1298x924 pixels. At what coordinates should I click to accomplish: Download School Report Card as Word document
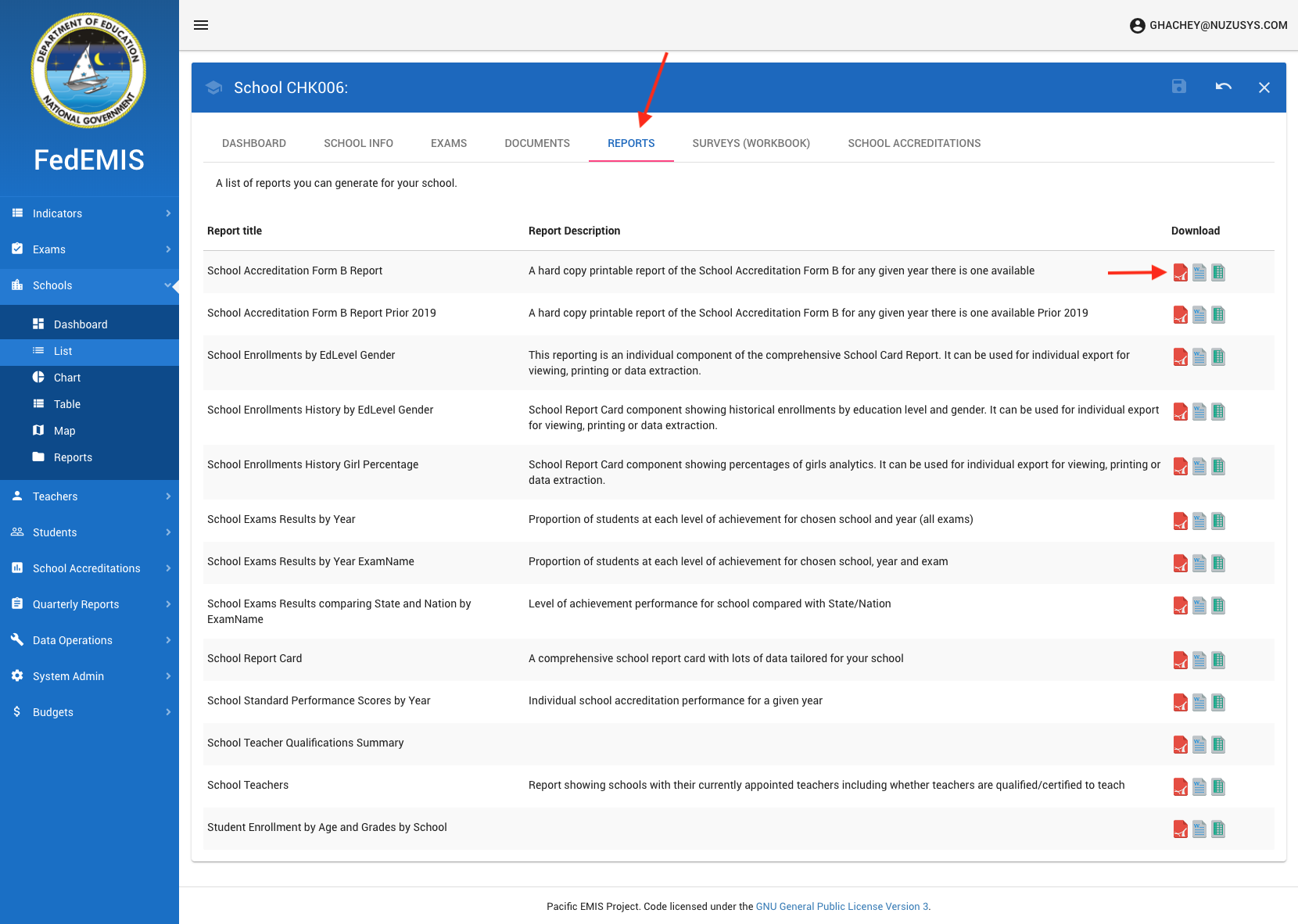click(x=1199, y=660)
